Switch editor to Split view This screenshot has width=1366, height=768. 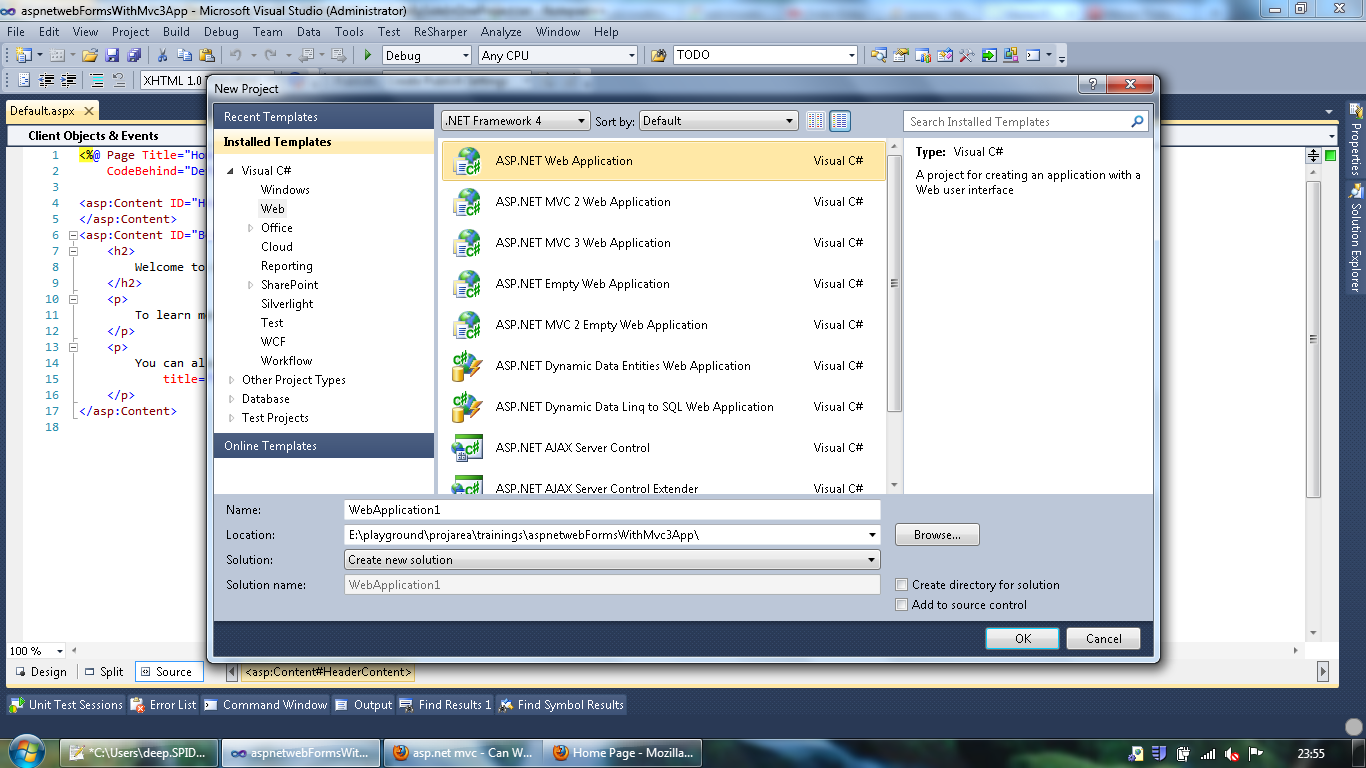(104, 672)
